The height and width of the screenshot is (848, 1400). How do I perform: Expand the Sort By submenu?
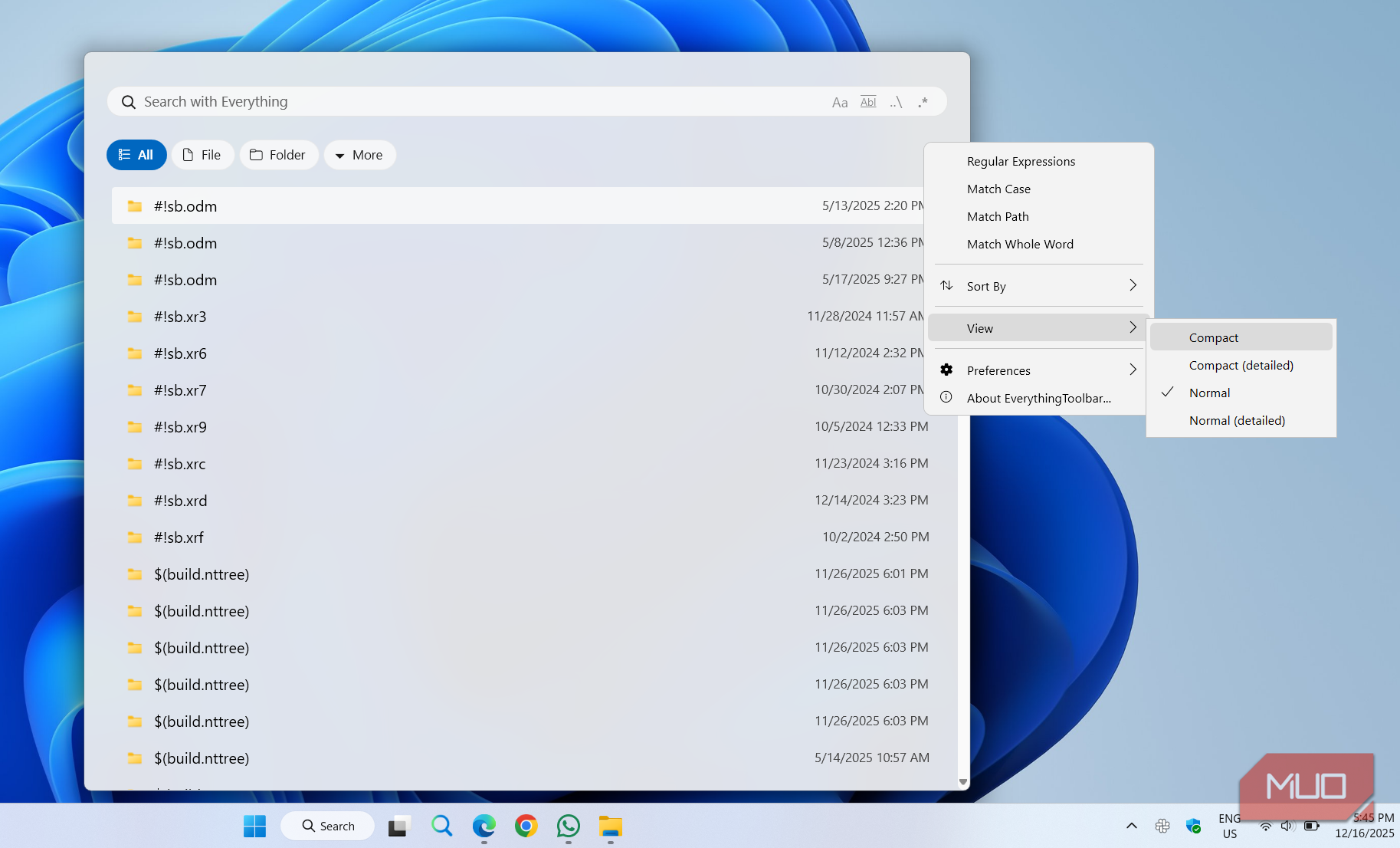[x=1038, y=286]
